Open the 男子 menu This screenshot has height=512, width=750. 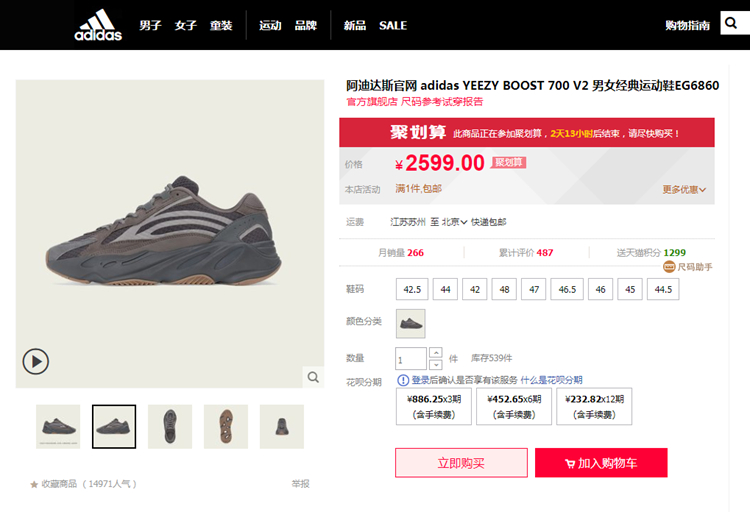[x=150, y=25]
